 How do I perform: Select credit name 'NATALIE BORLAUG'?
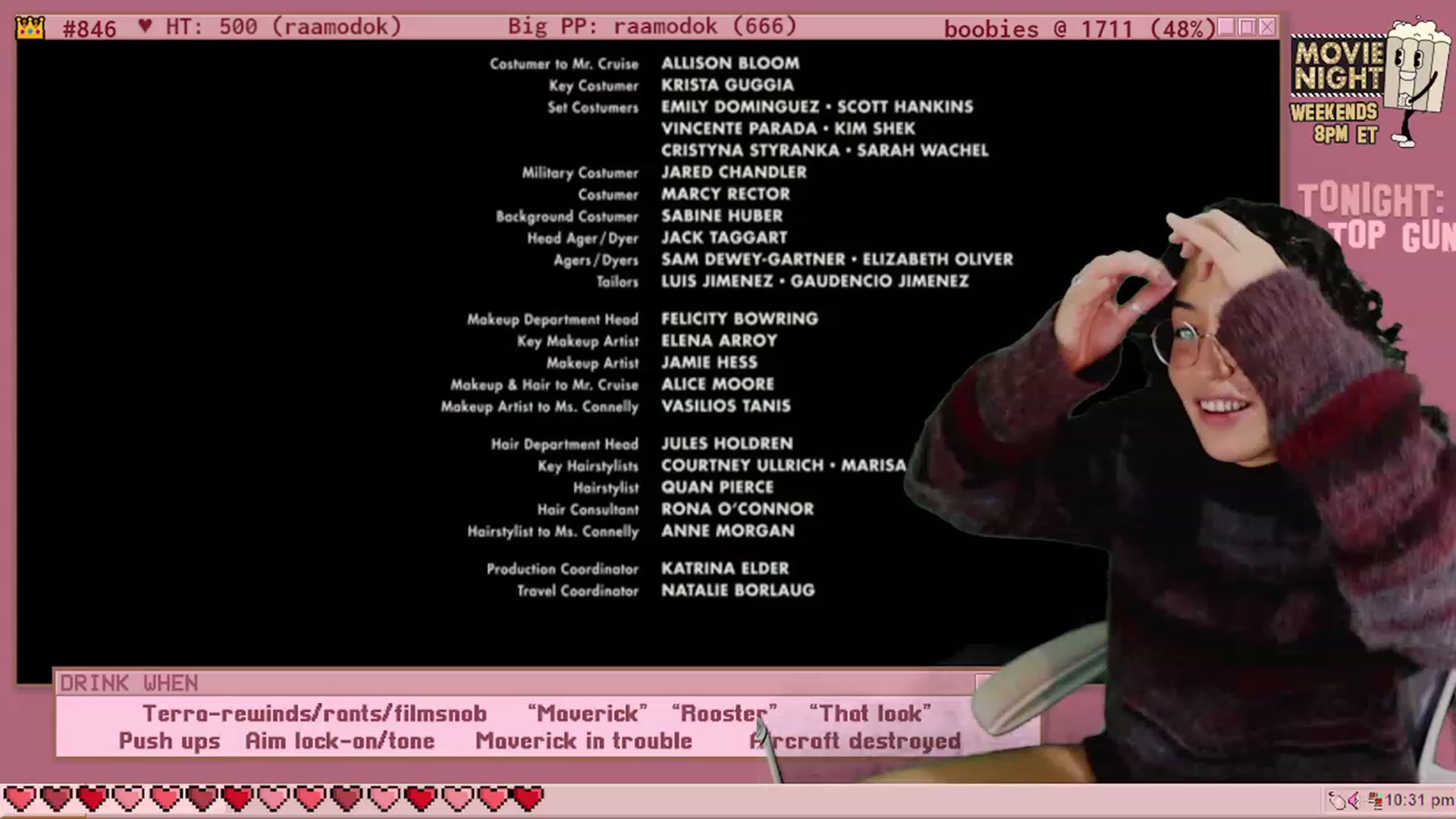[738, 591]
